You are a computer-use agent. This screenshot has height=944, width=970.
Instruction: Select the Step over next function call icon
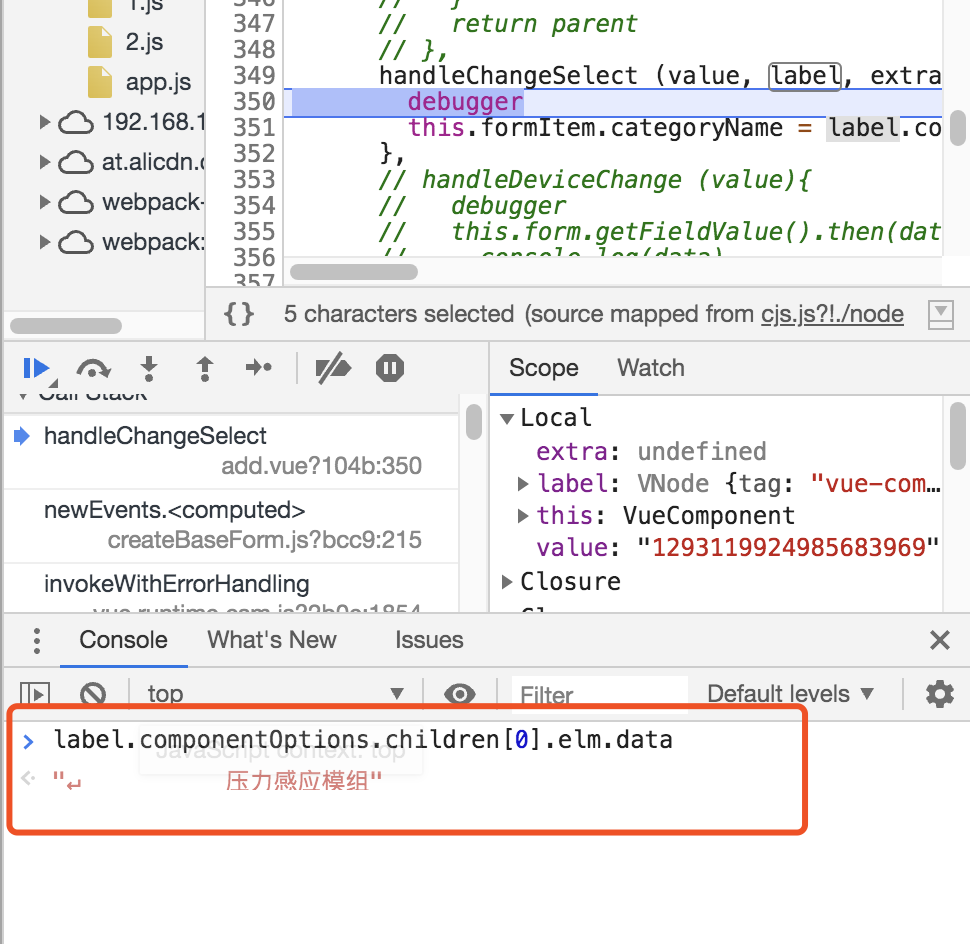click(x=93, y=368)
